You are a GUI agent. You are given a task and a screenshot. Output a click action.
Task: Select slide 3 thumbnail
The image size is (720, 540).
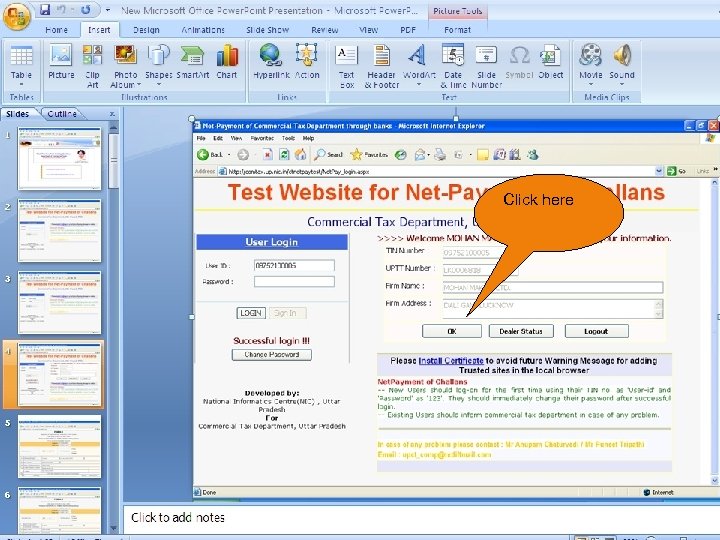[59, 303]
